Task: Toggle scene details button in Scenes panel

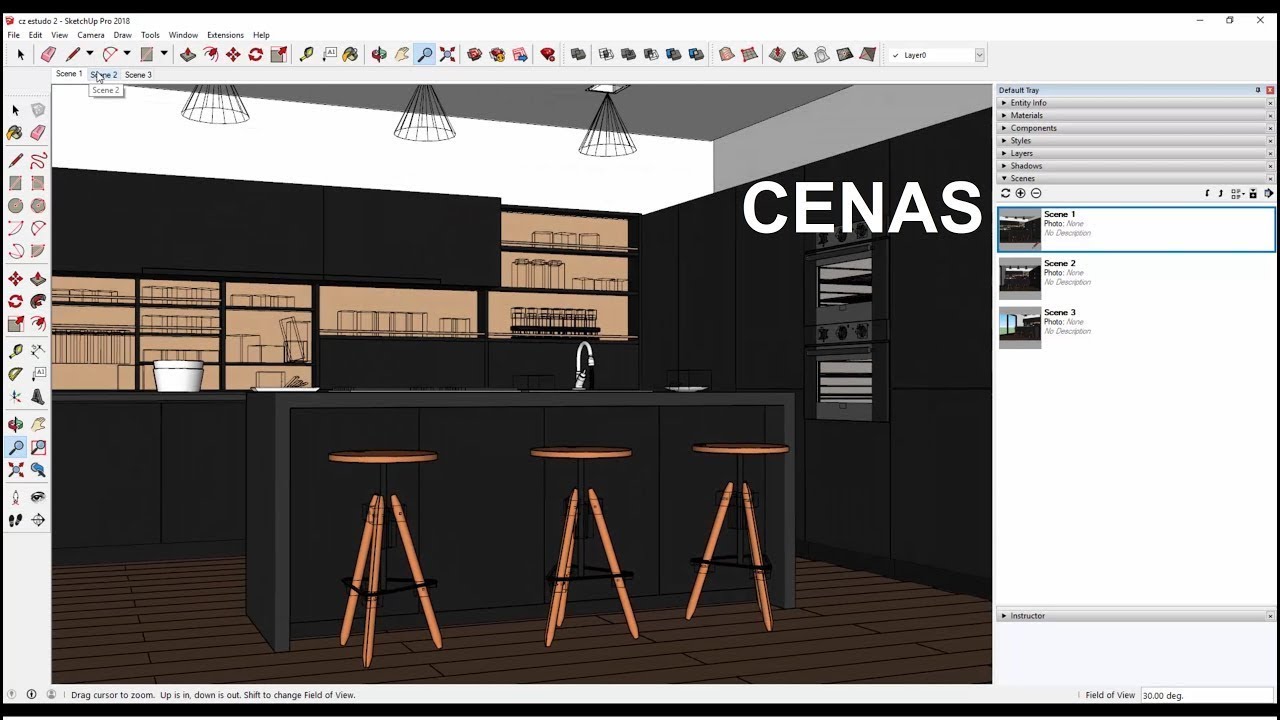Action: (x=1253, y=193)
